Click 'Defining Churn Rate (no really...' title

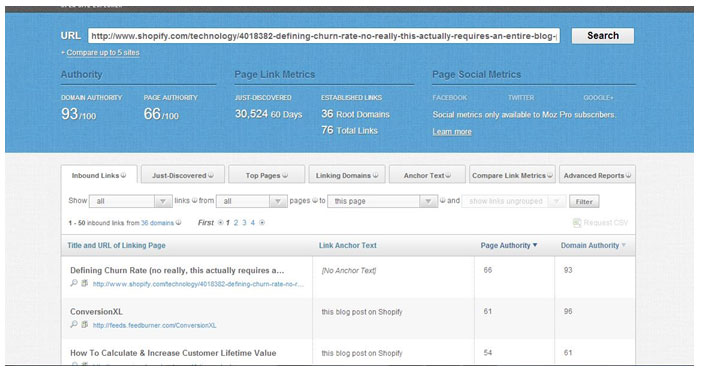177,271
